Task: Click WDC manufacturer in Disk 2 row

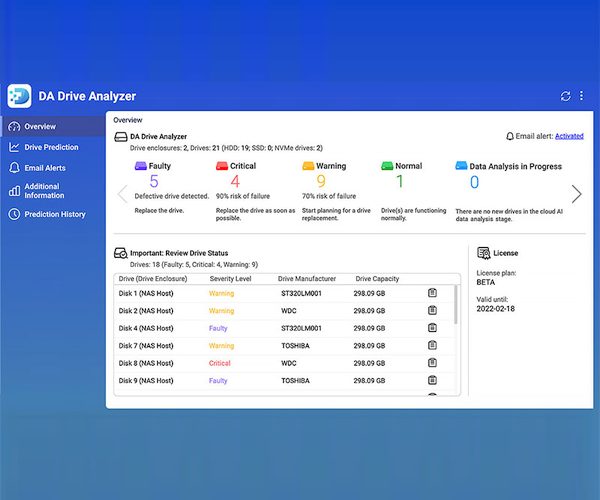Action: coord(289,311)
